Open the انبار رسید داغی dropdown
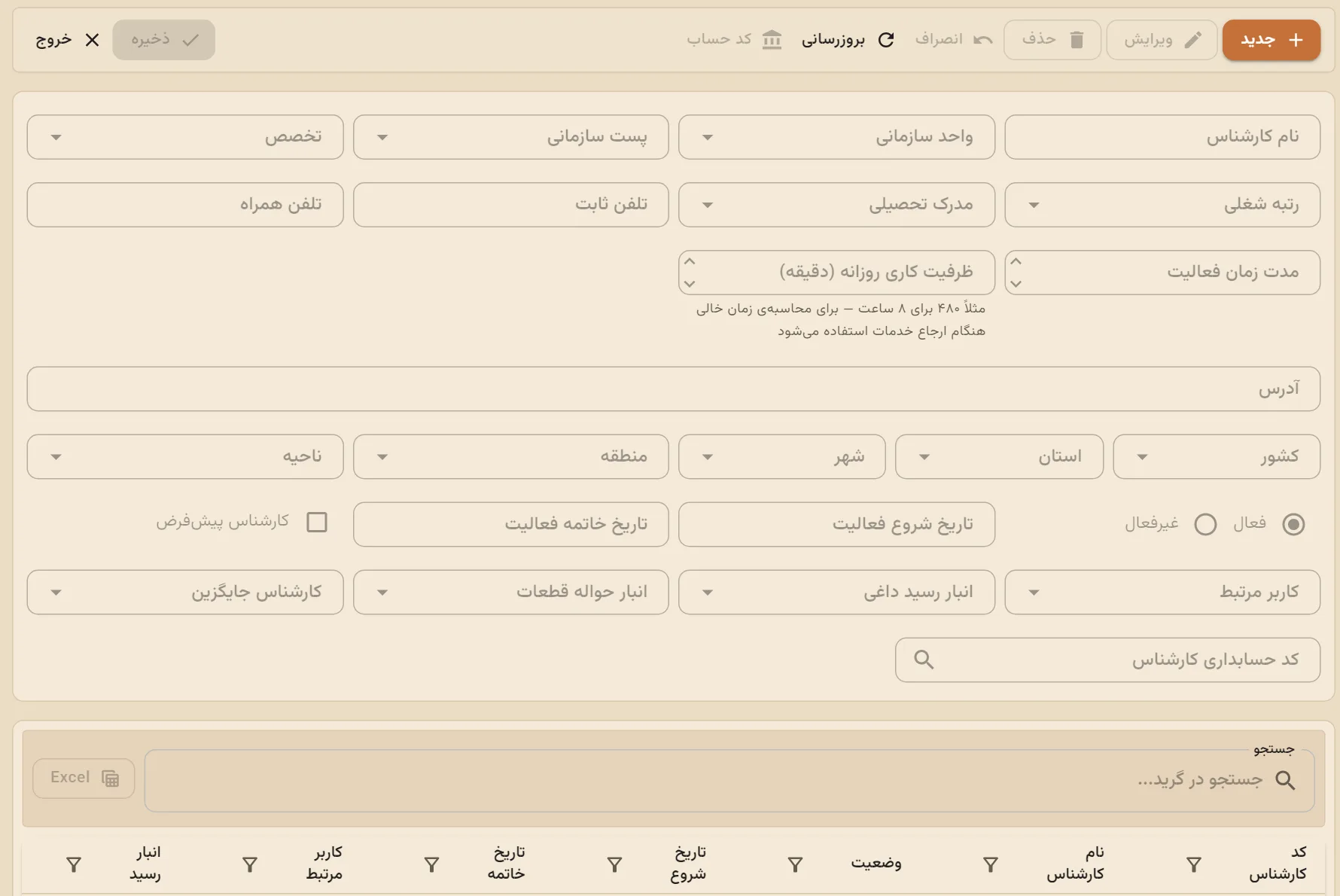 [836, 593]
